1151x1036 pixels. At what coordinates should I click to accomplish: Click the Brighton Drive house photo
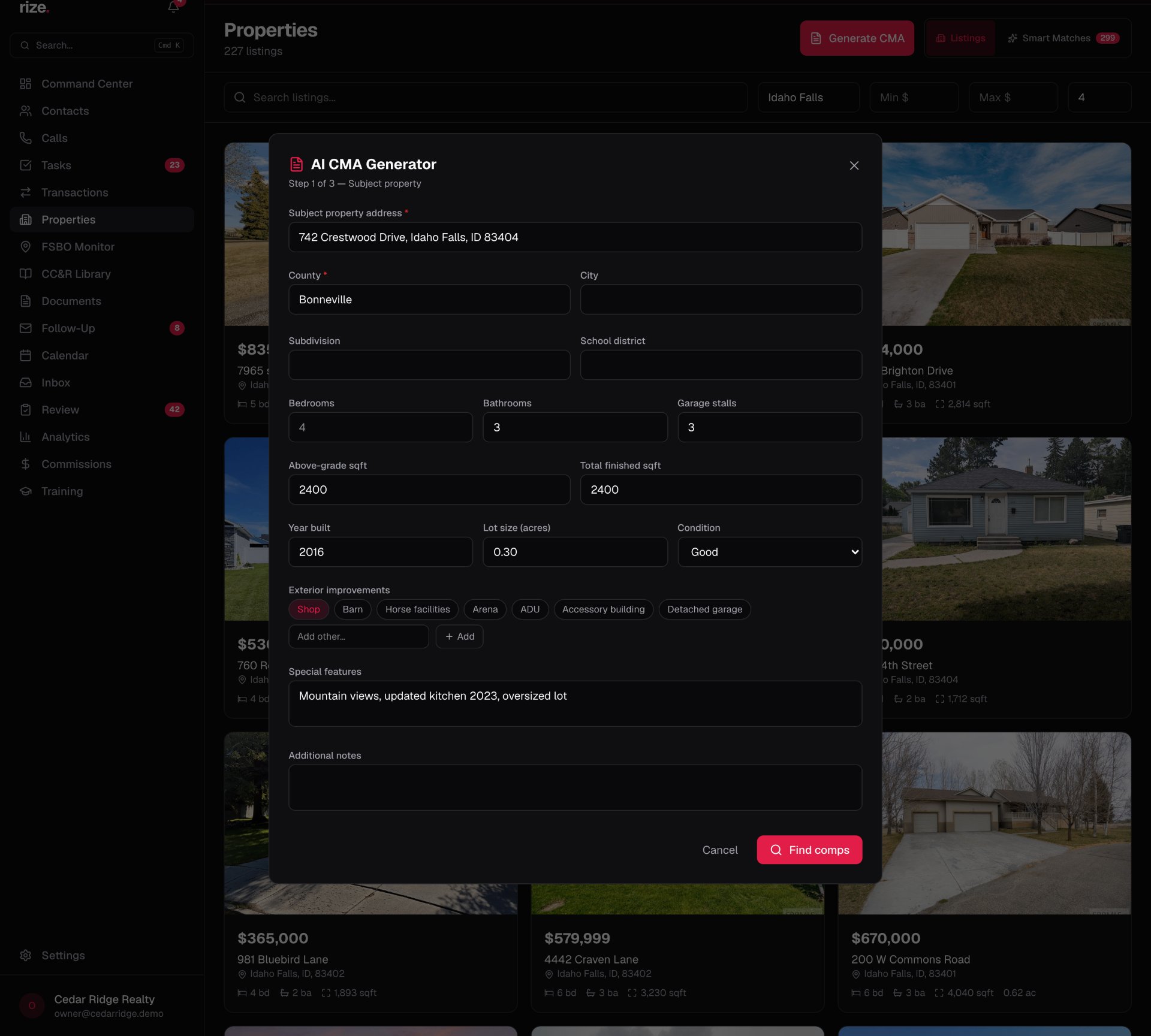click(x=1006, y=234)
